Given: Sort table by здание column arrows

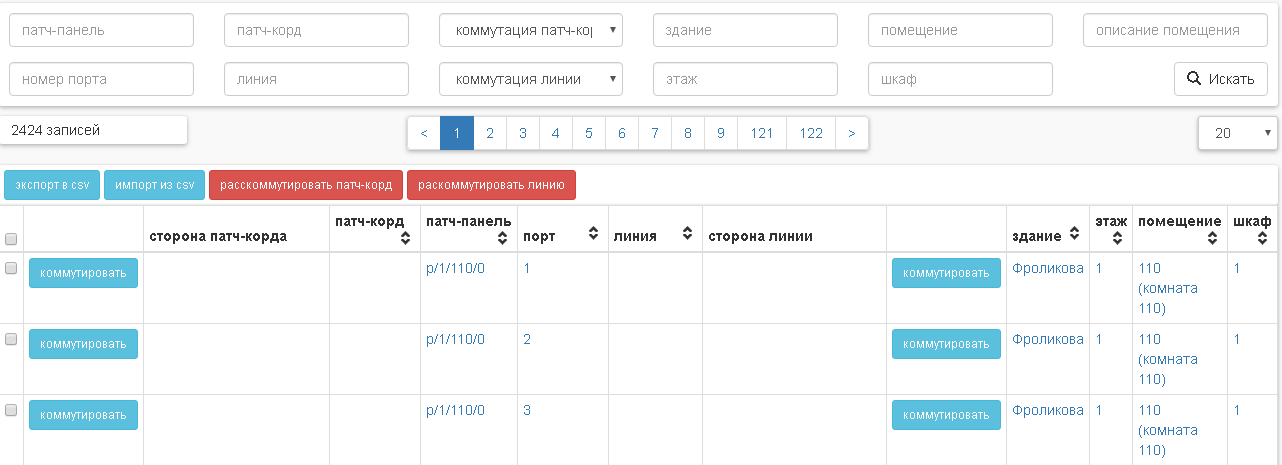Looking at the screenshot, I should 1074,235.
